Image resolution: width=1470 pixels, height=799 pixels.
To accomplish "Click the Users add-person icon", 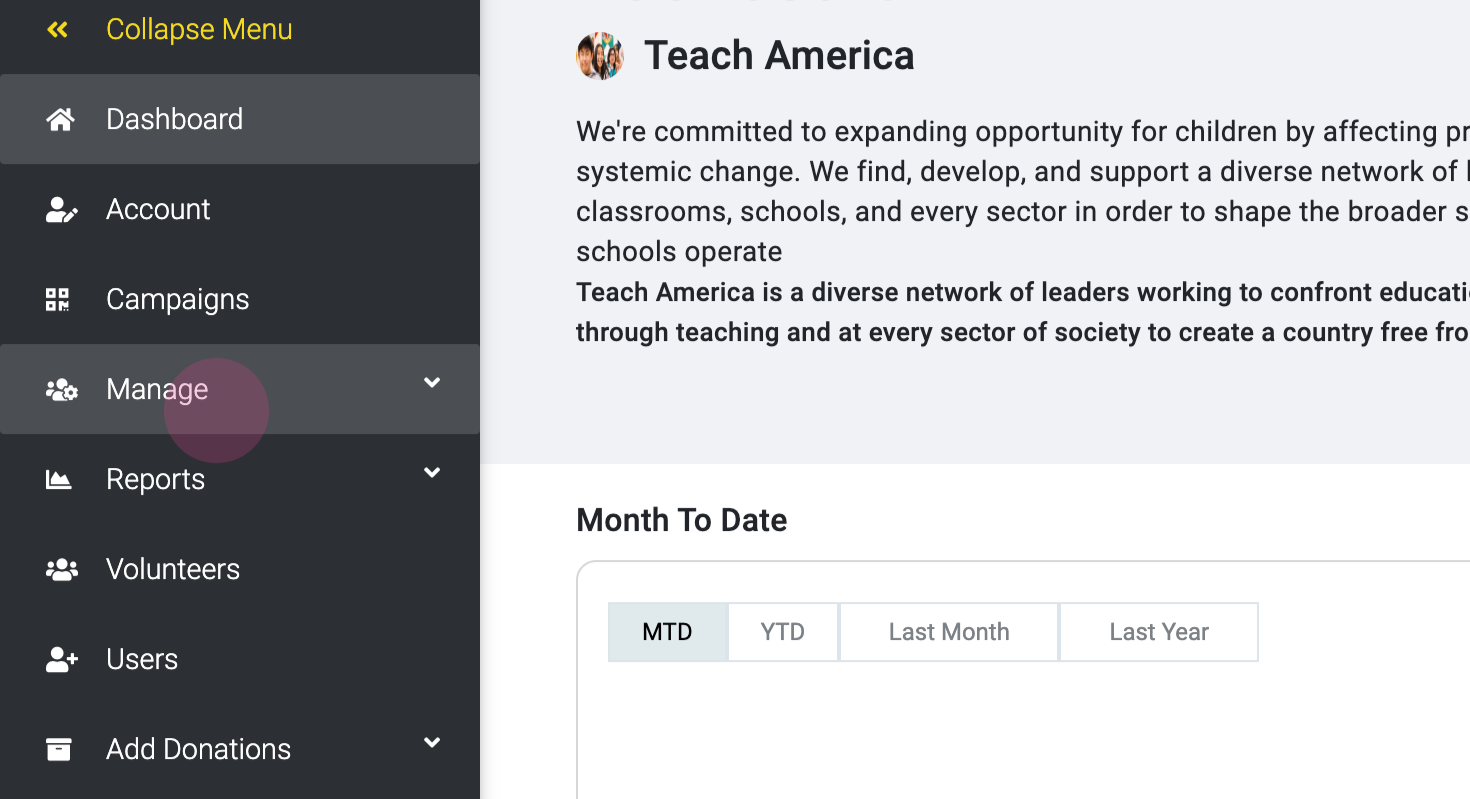I will (x=61, y=660).
